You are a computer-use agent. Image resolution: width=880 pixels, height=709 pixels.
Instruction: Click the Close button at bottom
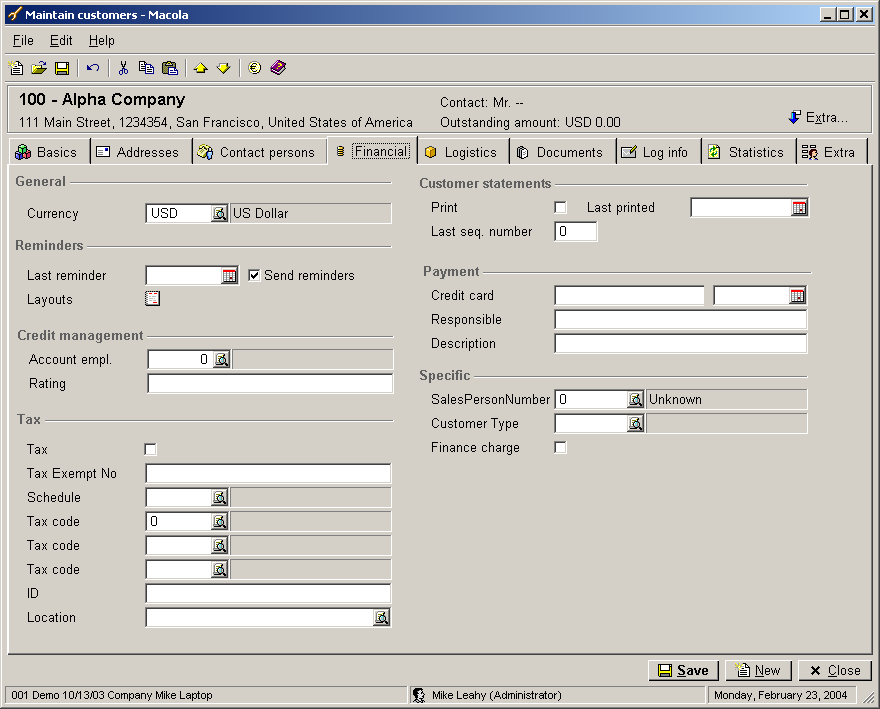tap(835, 670)
